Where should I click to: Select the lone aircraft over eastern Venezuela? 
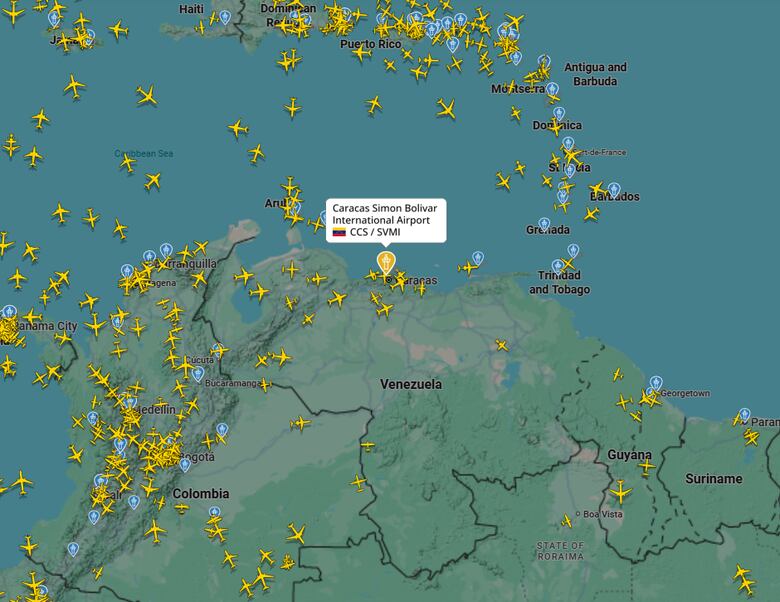501,345
